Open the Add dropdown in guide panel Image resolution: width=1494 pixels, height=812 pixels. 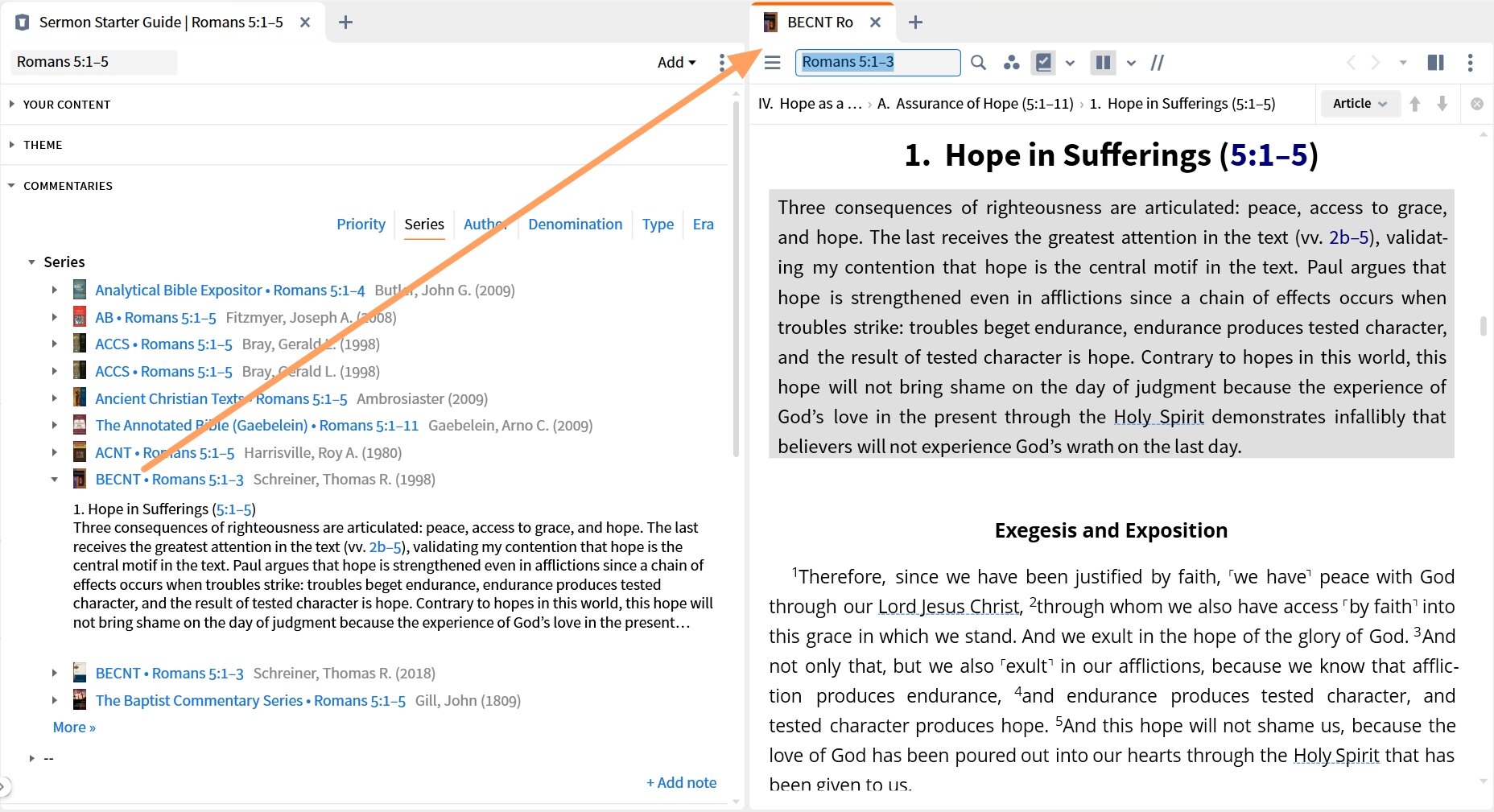click(x=676, y=63)
